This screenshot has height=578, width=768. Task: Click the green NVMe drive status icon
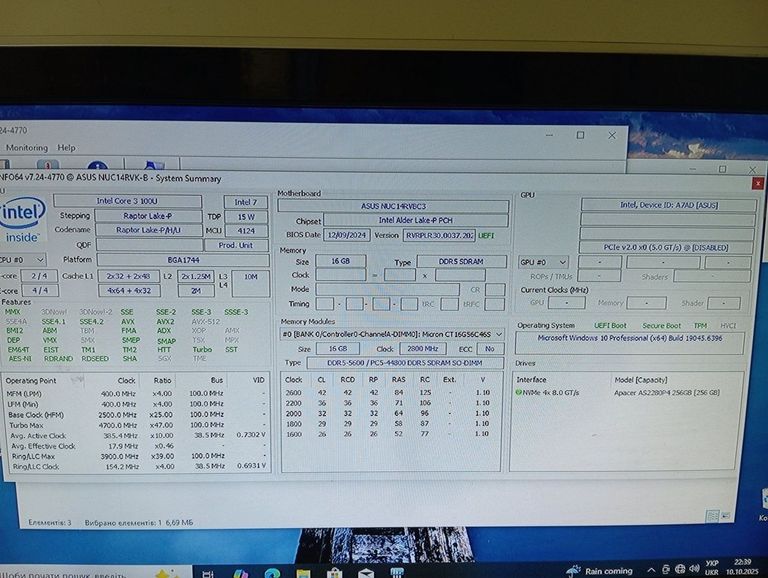(x=519, y=393)
